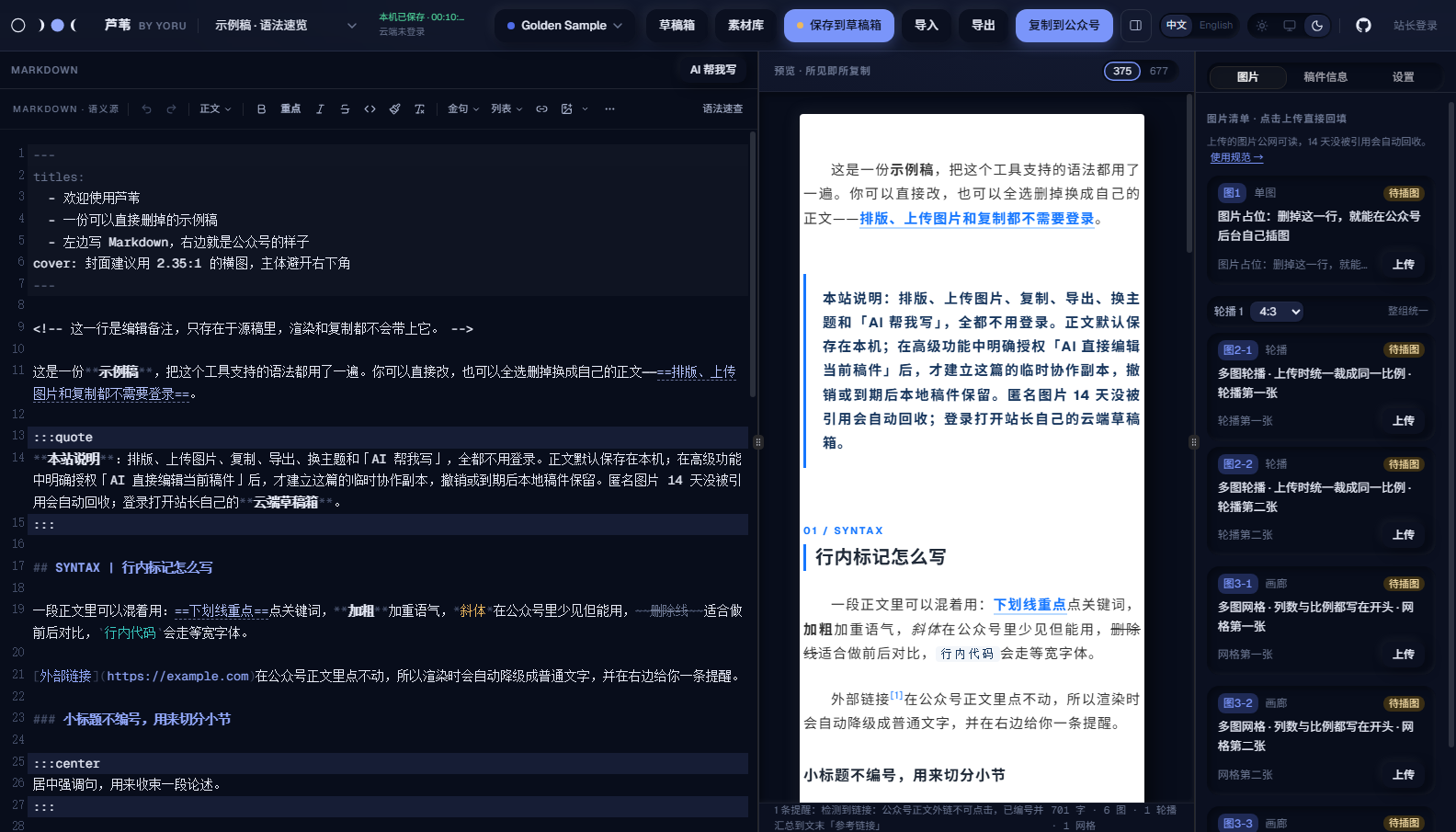Click the 重点 highlight toolbar button
Viewport: 1456px width, 832px height.
pos(290,108)
